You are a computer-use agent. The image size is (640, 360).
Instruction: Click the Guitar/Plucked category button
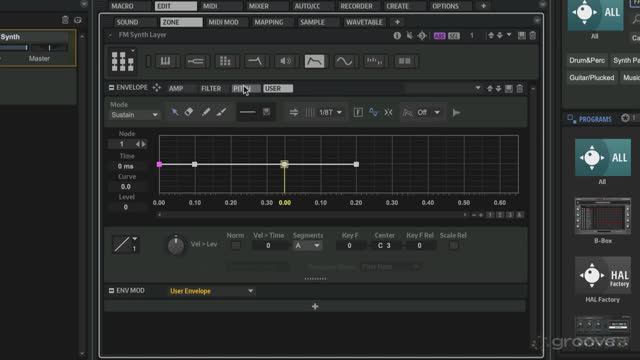591,78
